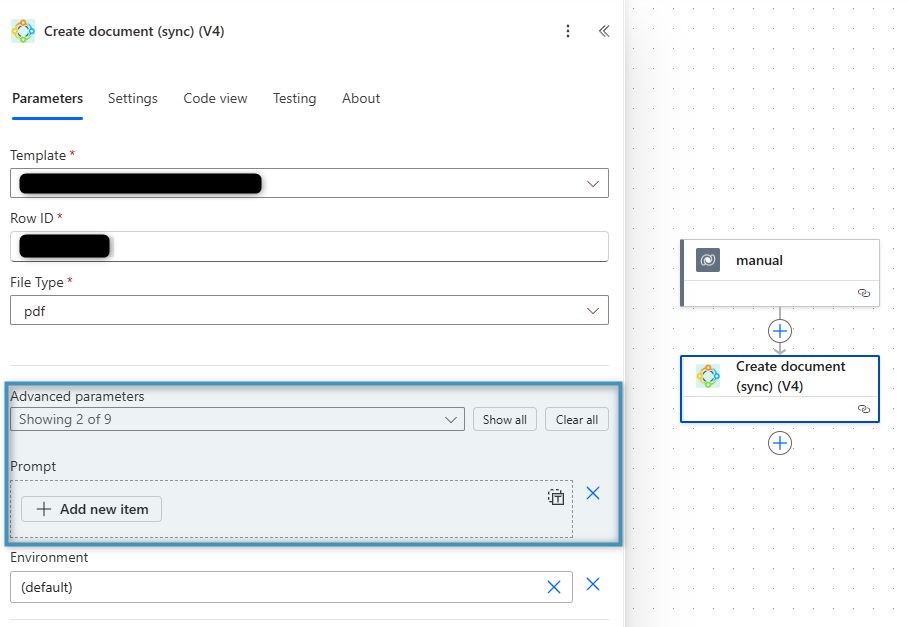Screen dimensions: 908x627
Task: Switch to the Settings tab
Action: (x=132, y=98)
